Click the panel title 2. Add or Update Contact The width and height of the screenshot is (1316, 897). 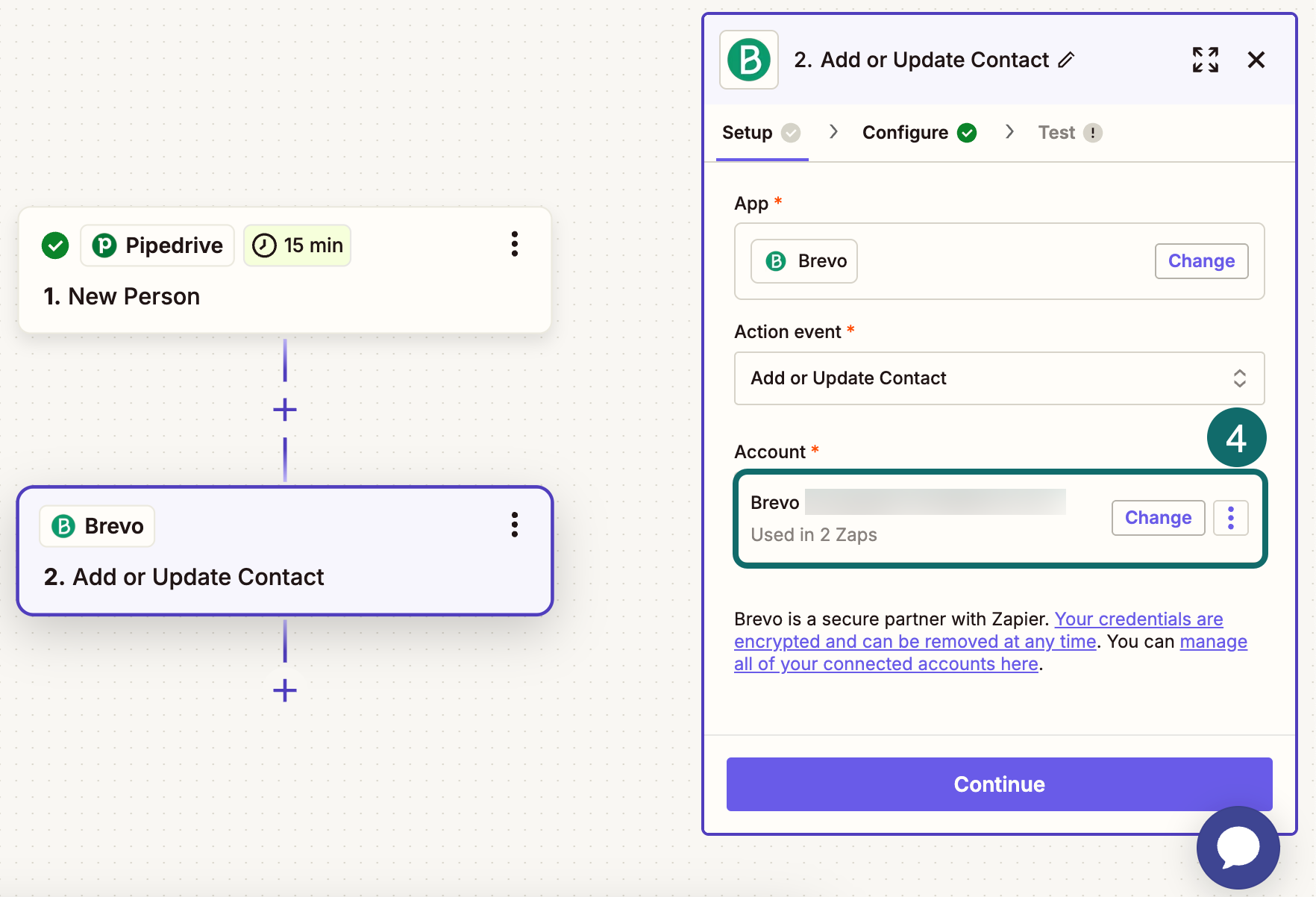click(x=921, y=60)
